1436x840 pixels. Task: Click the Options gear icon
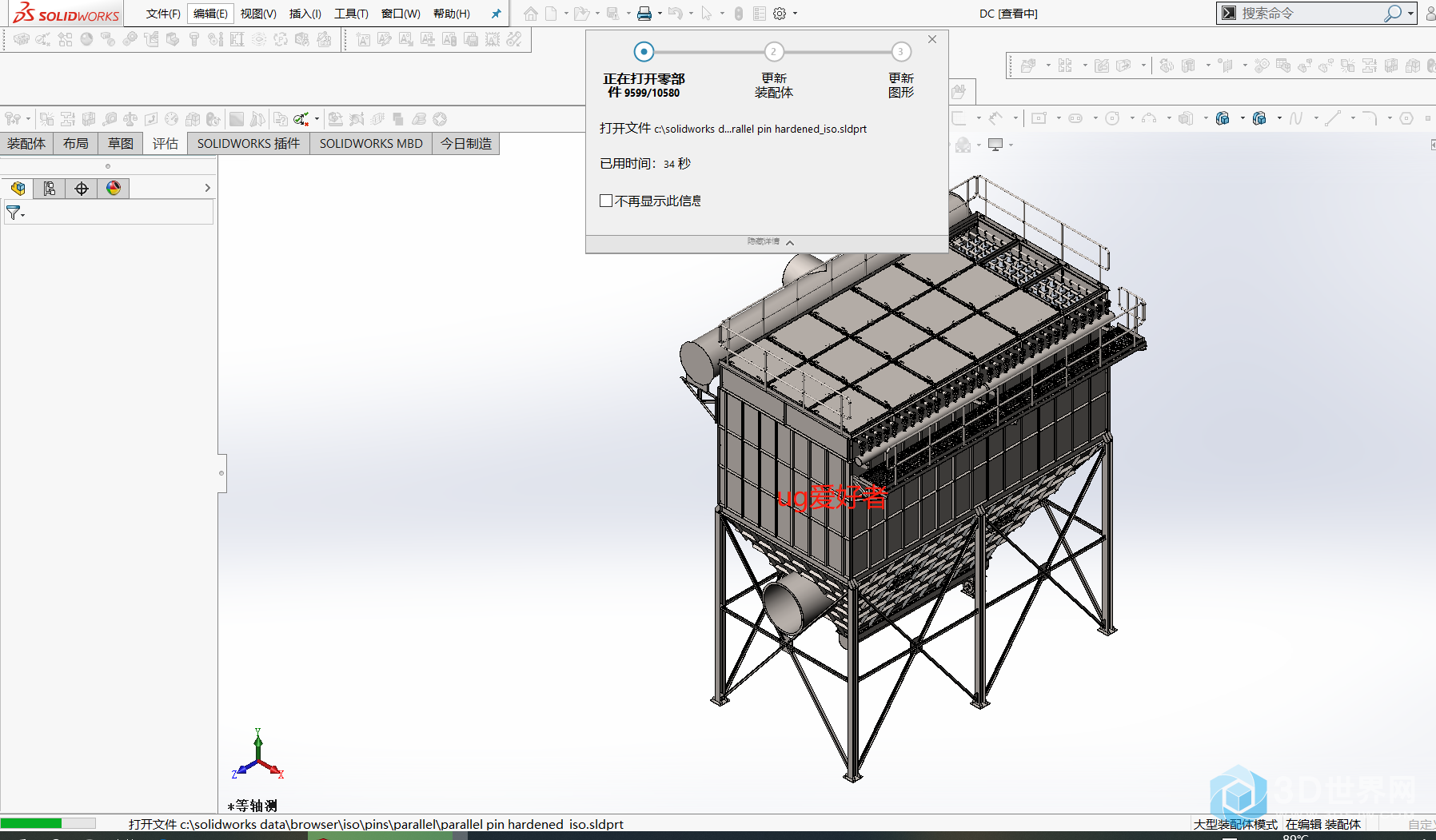pyautogui.click(x=780, y=14)
